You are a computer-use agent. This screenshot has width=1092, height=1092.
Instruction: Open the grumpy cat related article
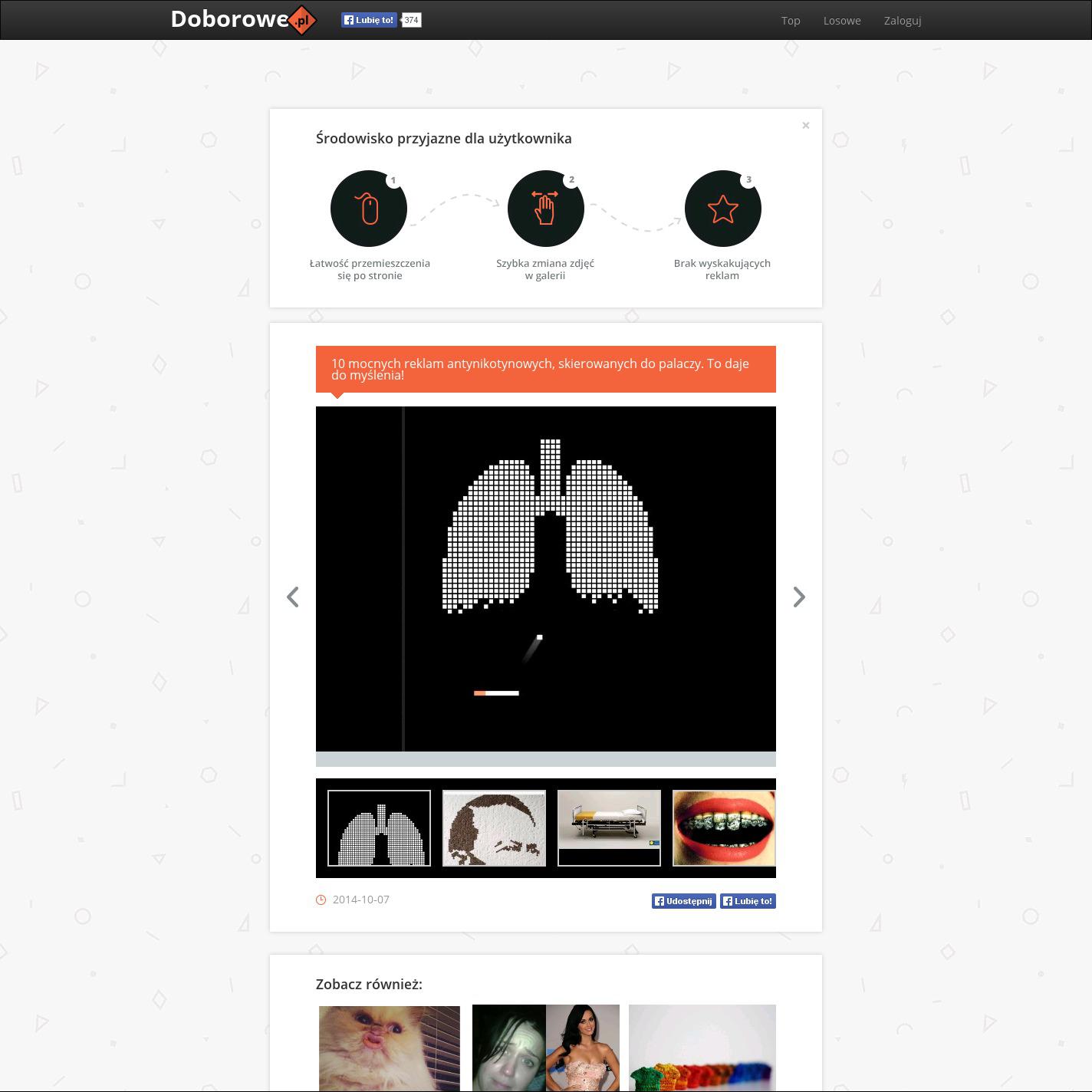click(390, 1048)
